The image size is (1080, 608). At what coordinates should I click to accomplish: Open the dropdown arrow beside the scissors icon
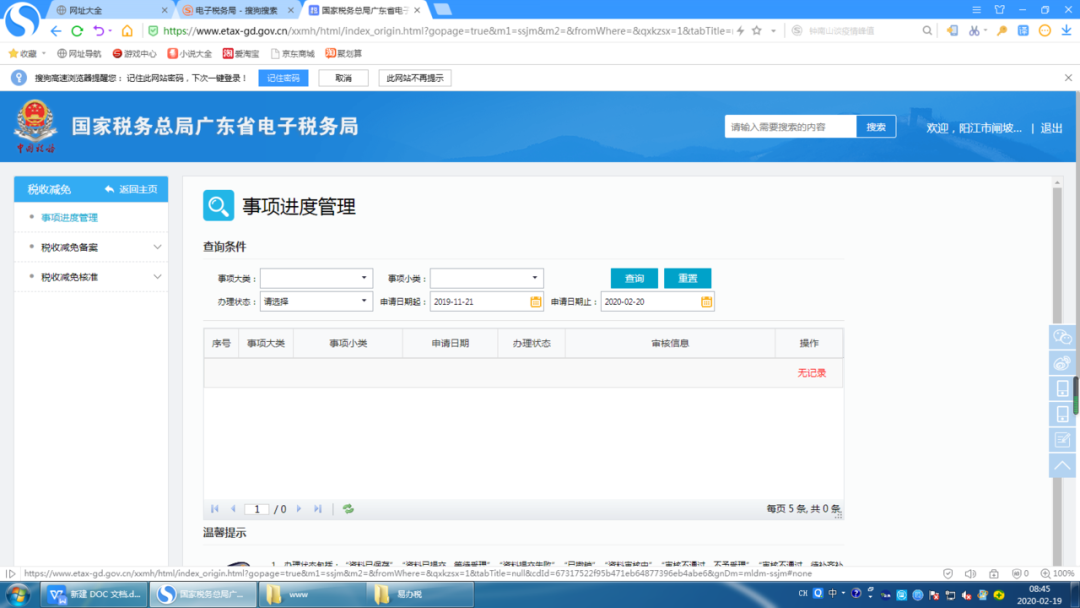click(x=986, y=31)
